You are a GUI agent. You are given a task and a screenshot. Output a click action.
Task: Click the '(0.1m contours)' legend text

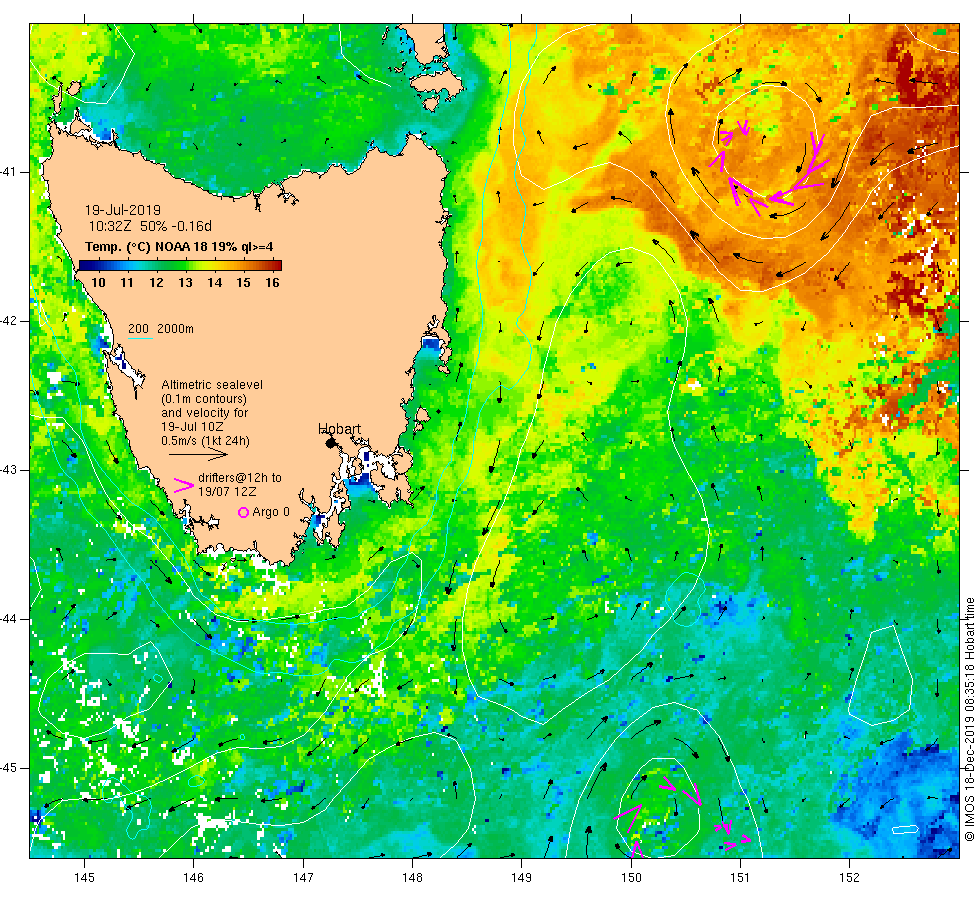point(204,399)
